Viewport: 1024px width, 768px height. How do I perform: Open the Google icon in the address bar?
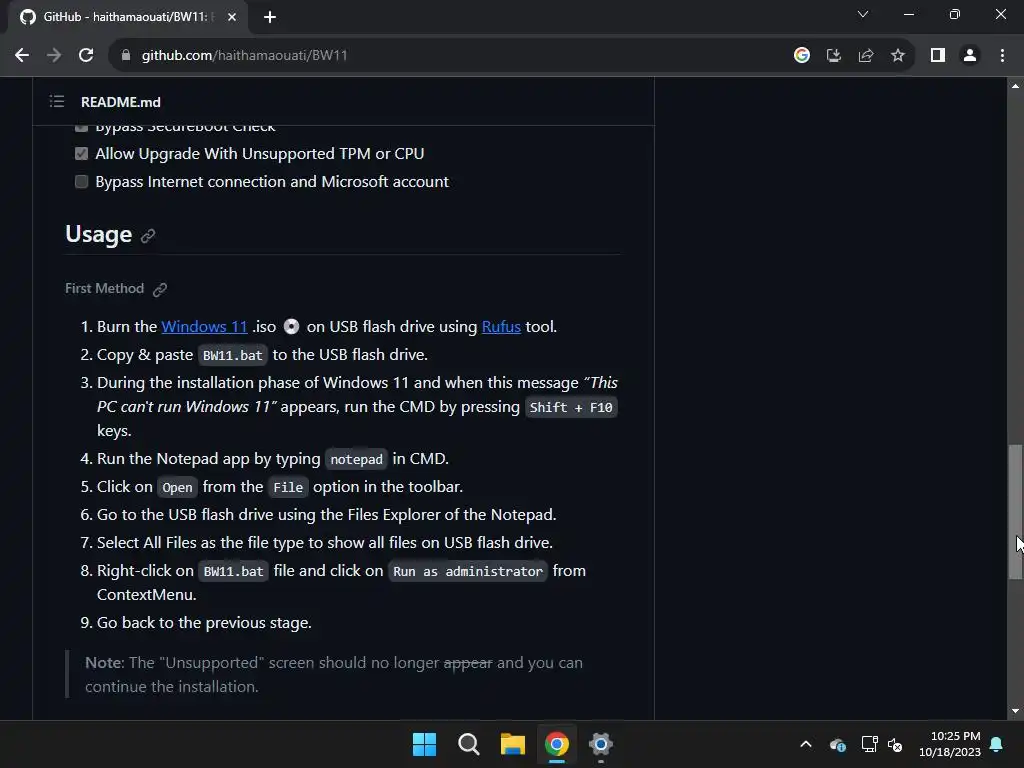802,56
